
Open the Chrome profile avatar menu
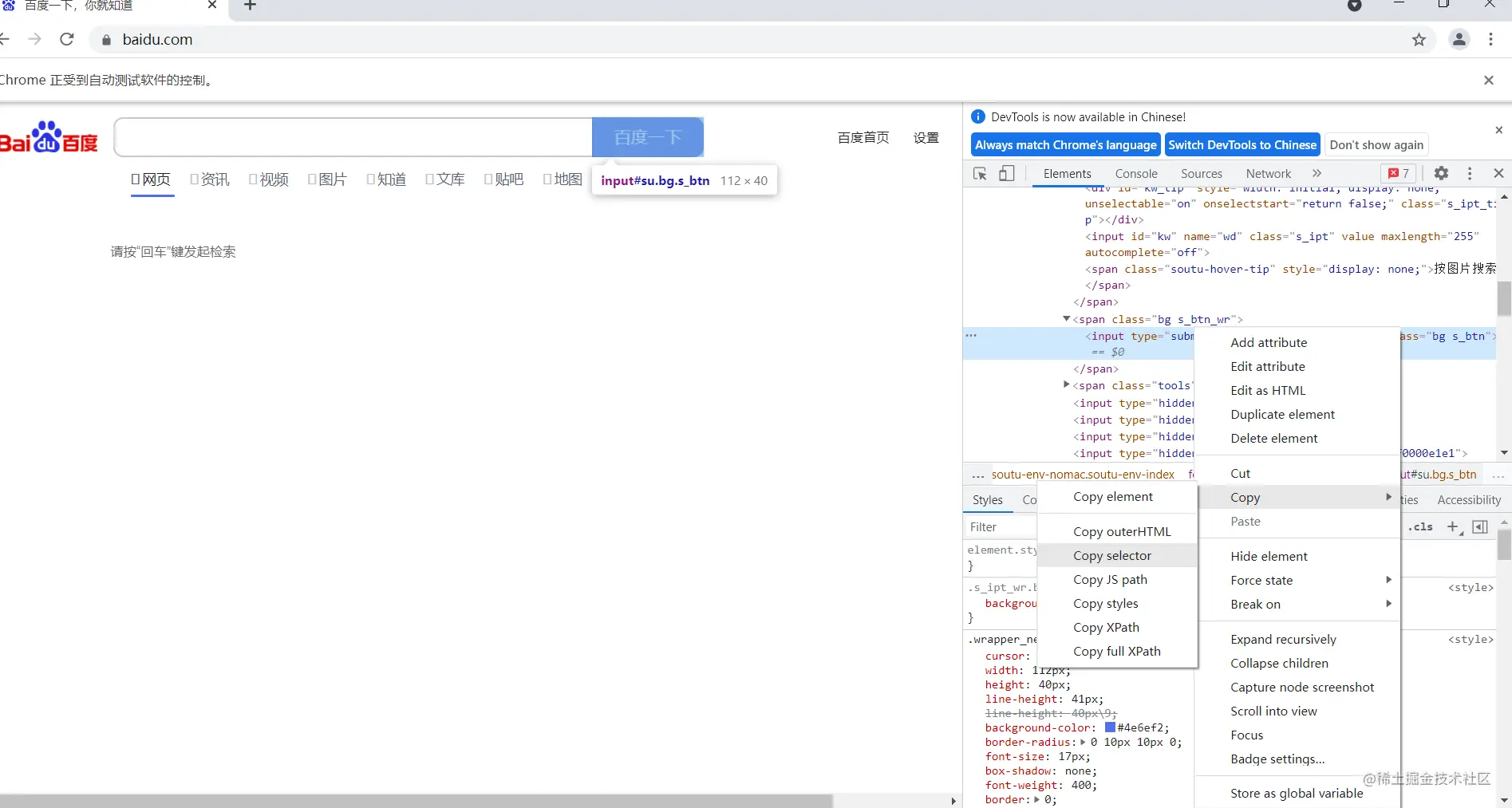1459,39
